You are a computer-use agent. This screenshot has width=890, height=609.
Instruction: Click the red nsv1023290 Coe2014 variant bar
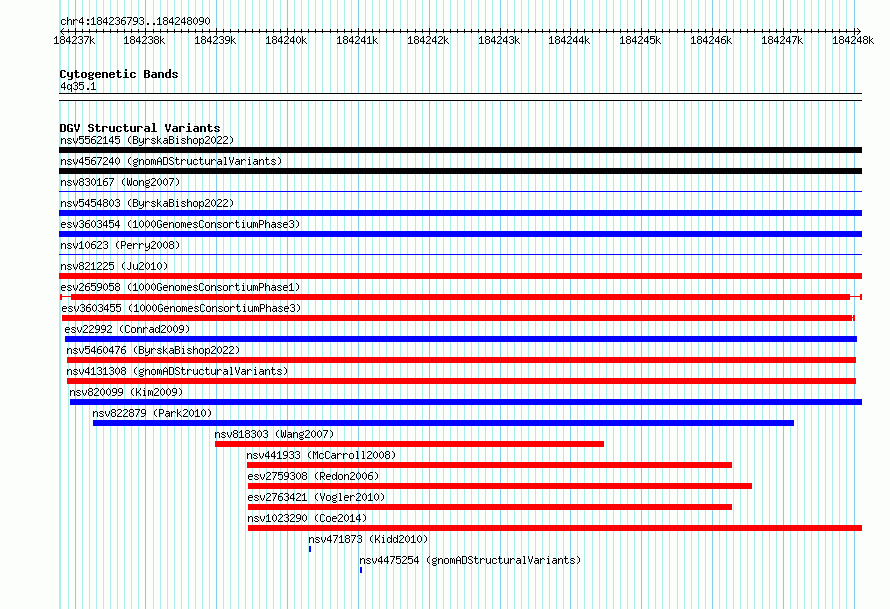click(555, 528)
